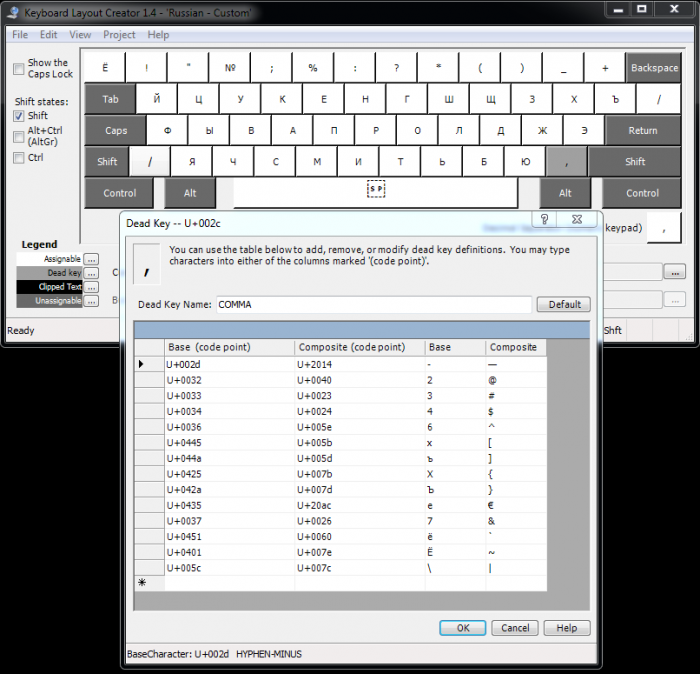Open the Dead key legend color options
This screenshot has height=674, width=700.
[91, 273]
